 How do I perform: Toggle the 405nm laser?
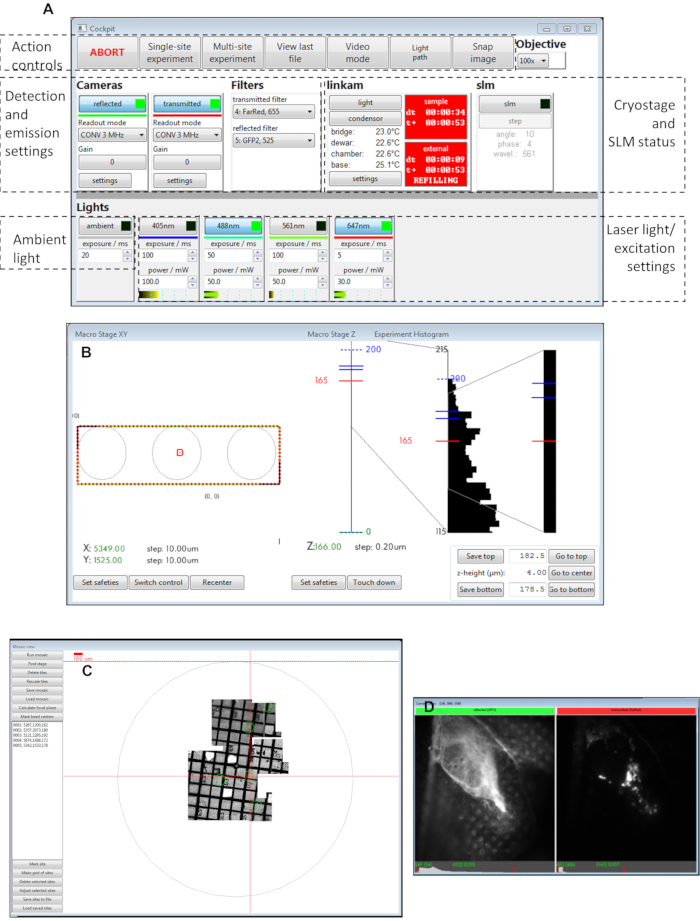pyautogui.click(x=169, y=226)
